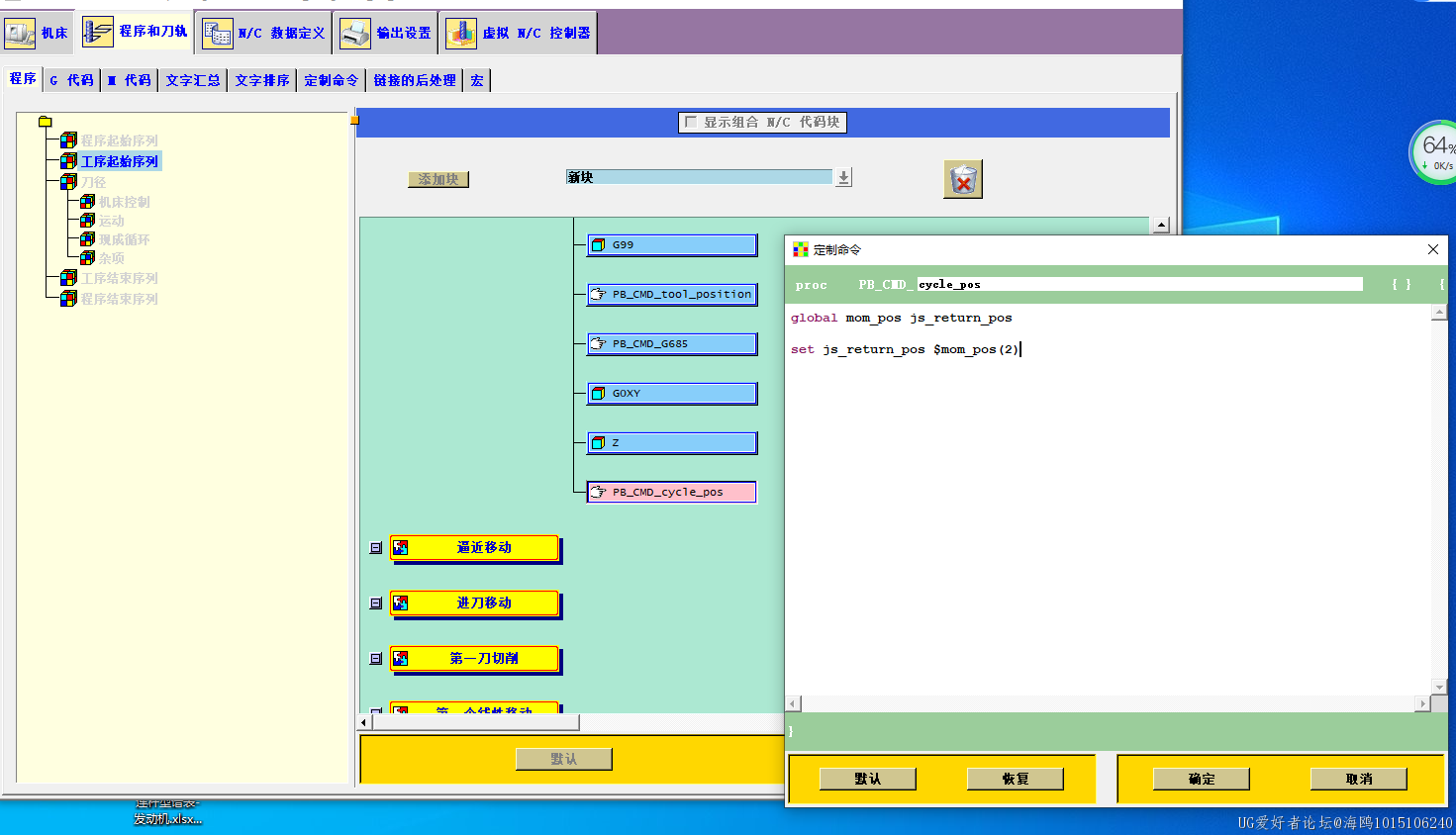This screenshot has width=1456, height=835.
Task: Select the 文字汇总 sub-tab
Action: pos(193,80)
